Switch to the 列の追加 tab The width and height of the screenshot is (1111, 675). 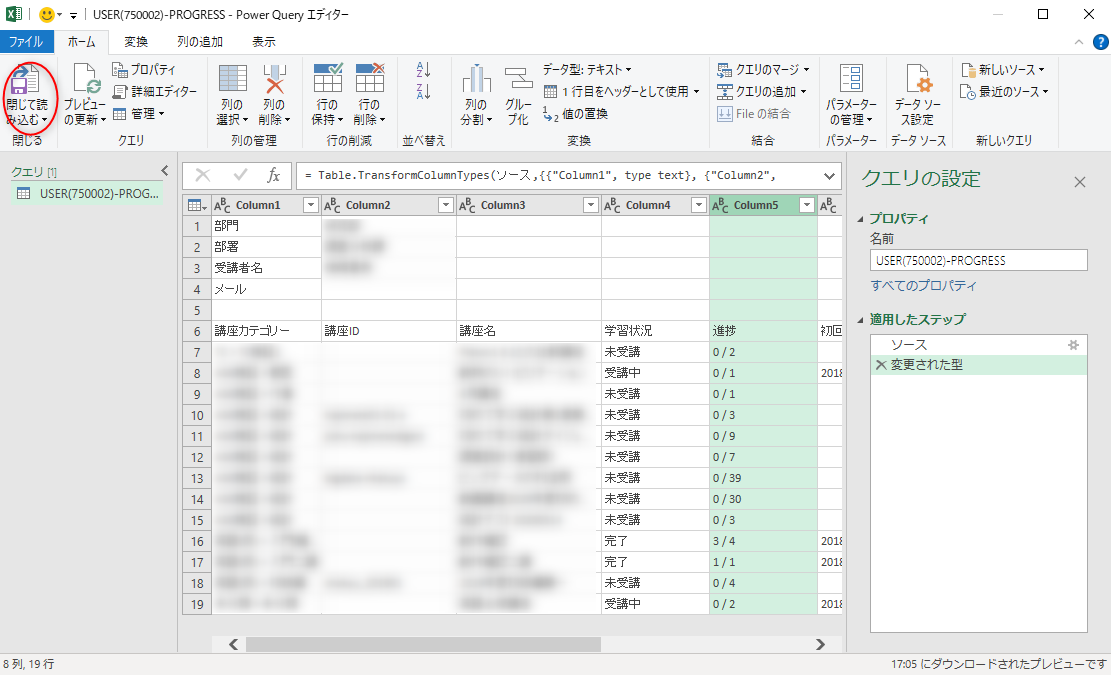200,42
